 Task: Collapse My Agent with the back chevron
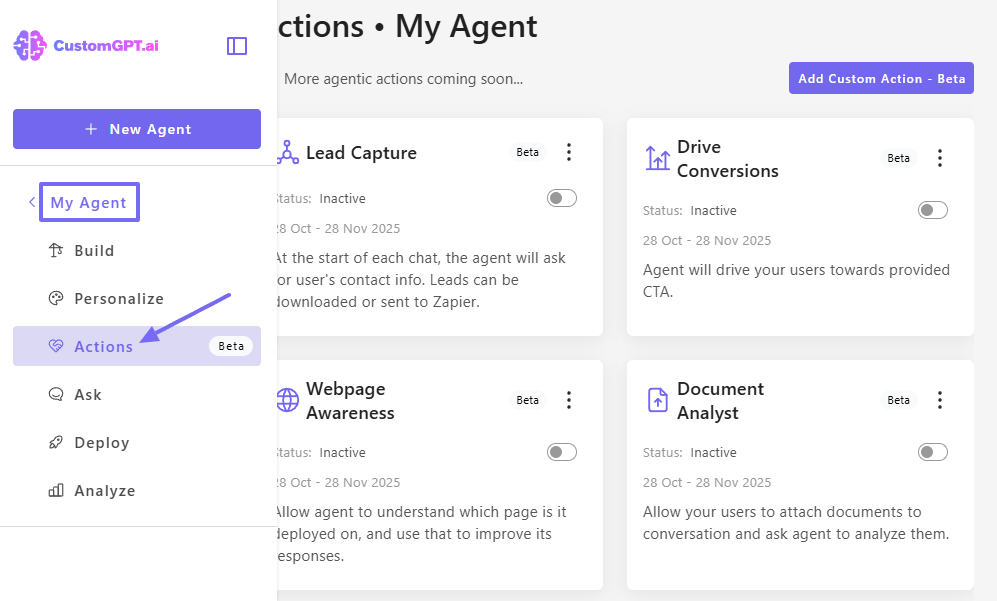coord(31,202)
